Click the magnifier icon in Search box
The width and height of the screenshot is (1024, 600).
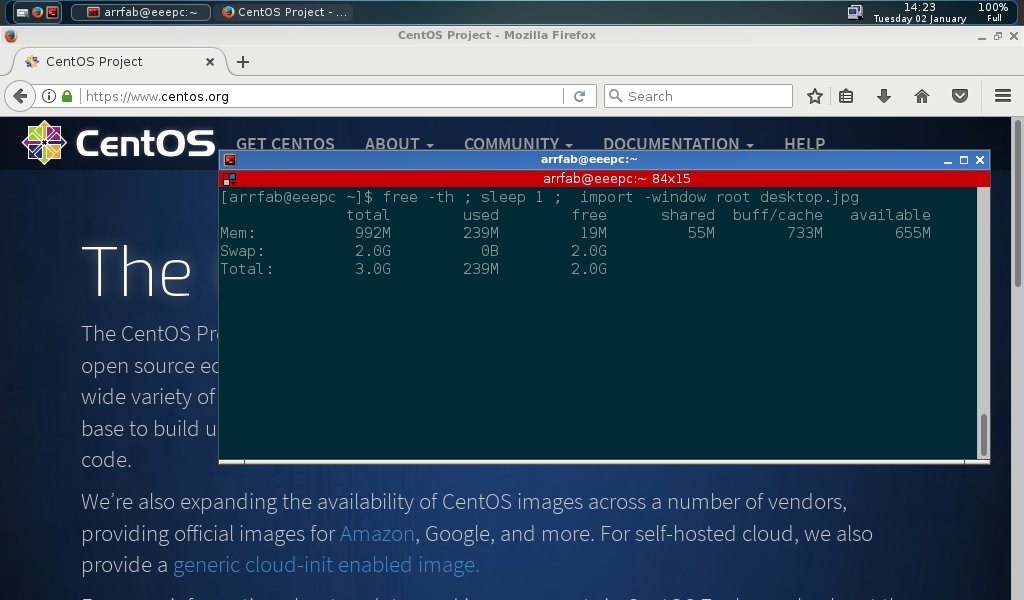615,96
